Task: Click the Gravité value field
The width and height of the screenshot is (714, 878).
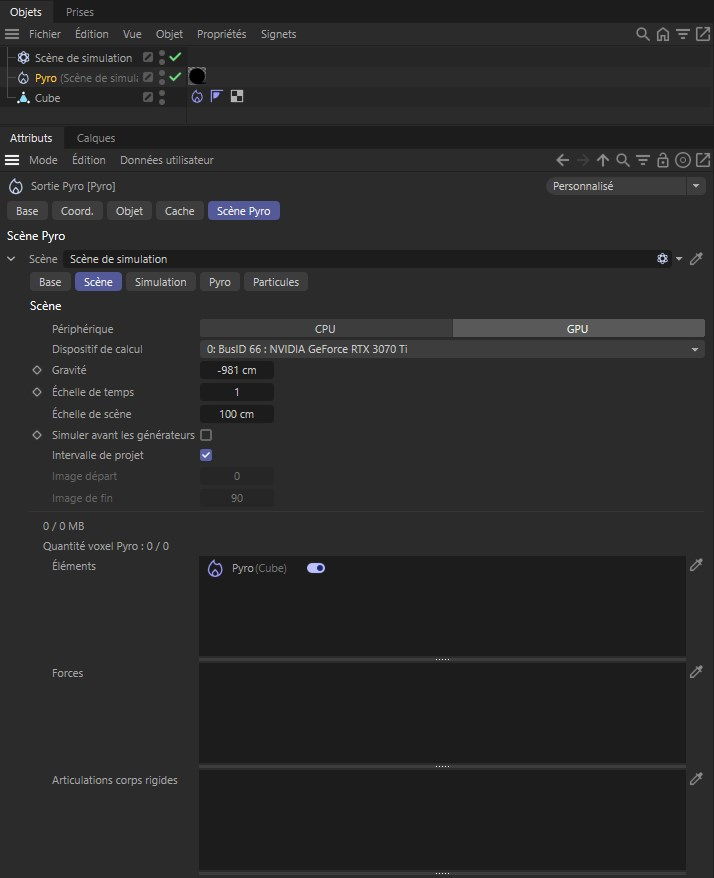Action: tap(237, 371)
